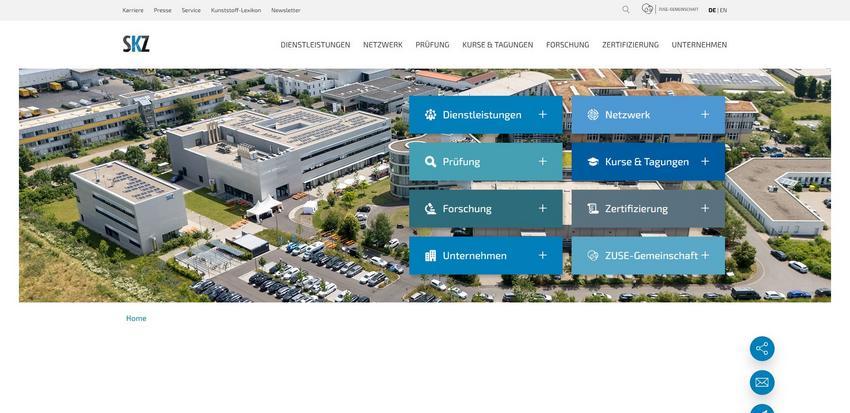
Task: Open FORSCHUNG in main navigation
Action: pos(568,45)
